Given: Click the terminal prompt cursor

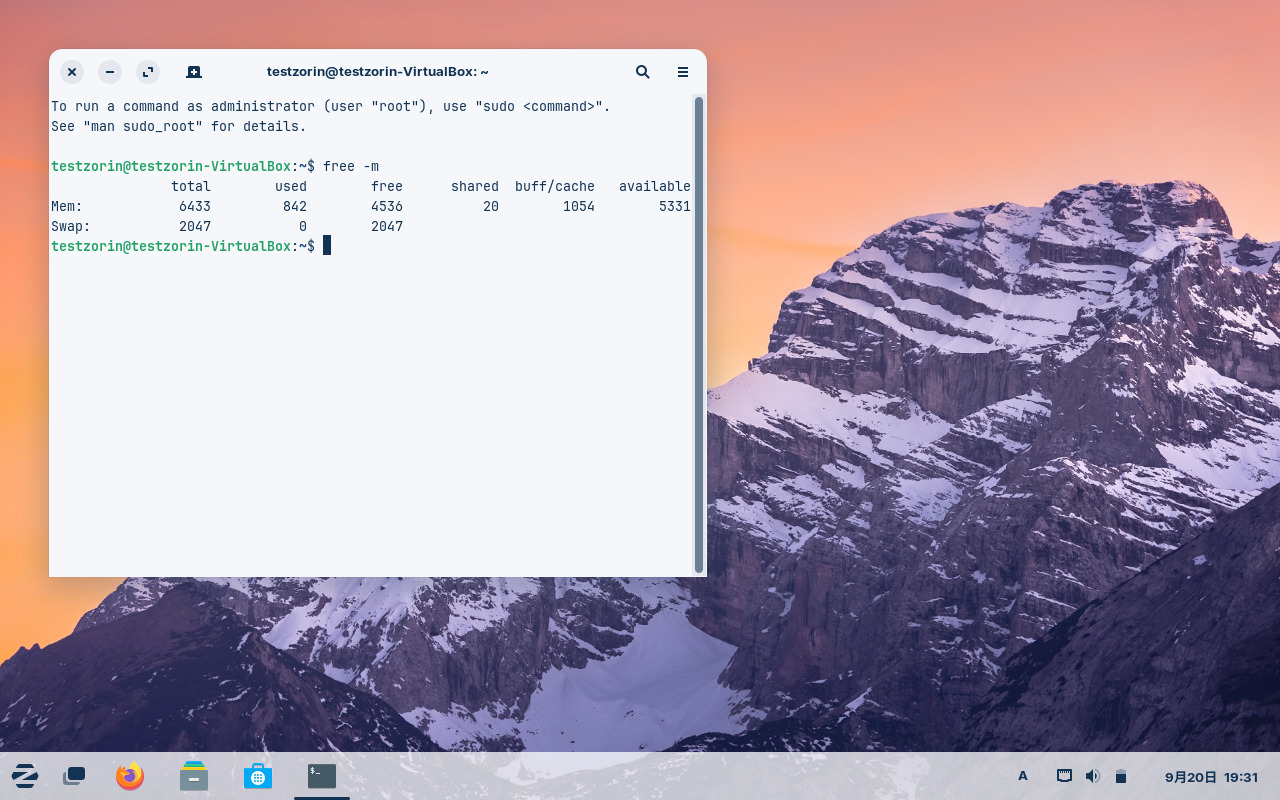Looking at the screenshot, I should coord(327,246).
